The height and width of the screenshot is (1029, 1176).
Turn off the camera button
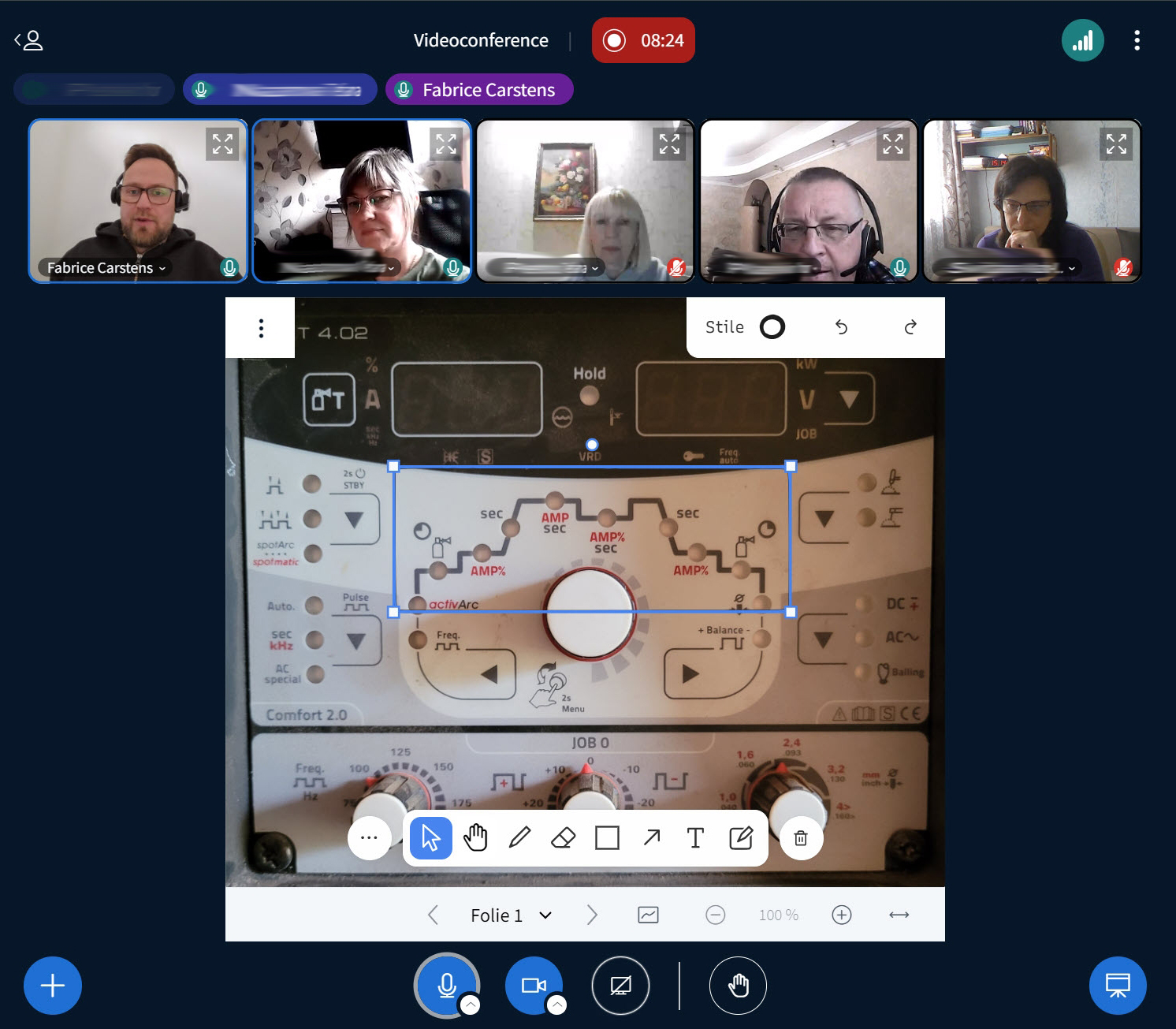(x=533, y=985)
